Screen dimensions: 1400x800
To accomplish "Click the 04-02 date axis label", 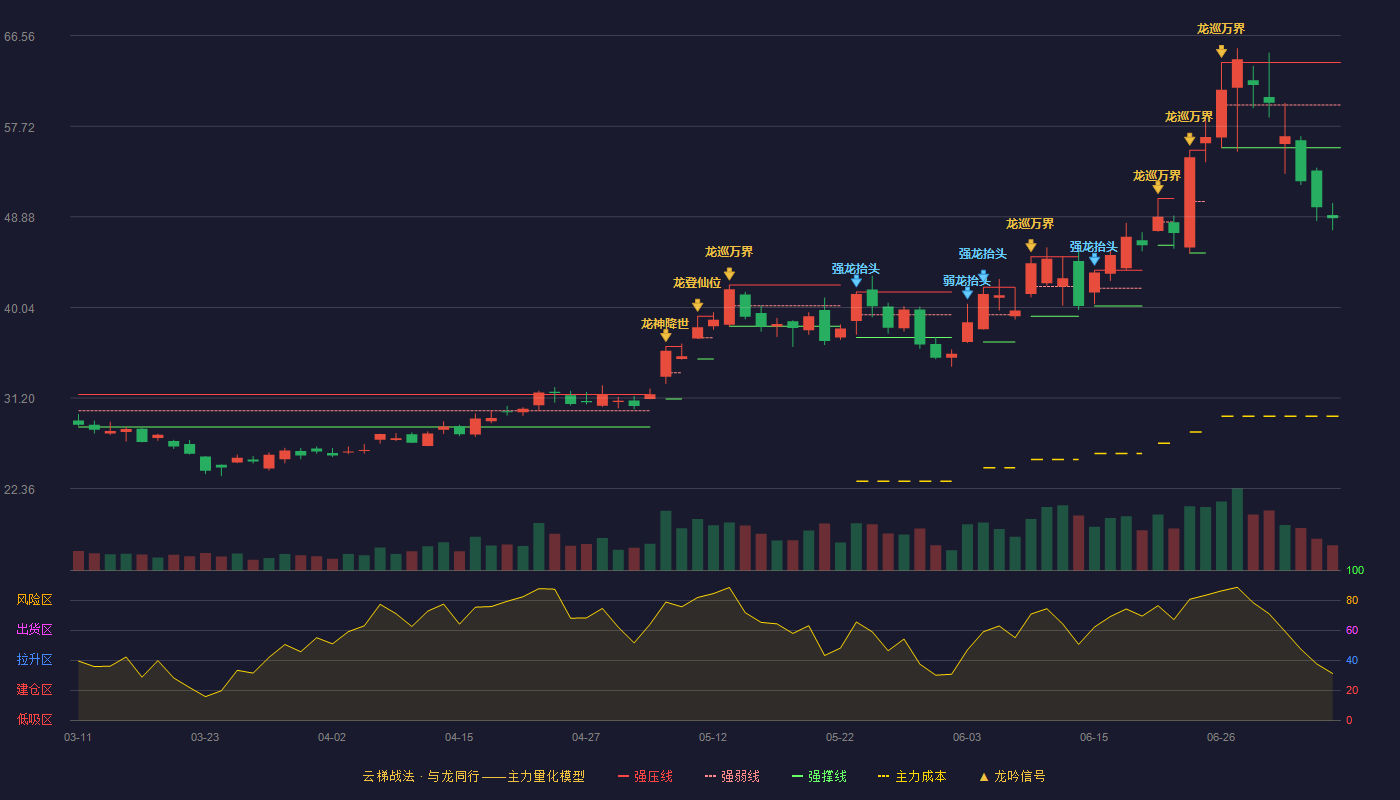I will click(x=332, y=737).
